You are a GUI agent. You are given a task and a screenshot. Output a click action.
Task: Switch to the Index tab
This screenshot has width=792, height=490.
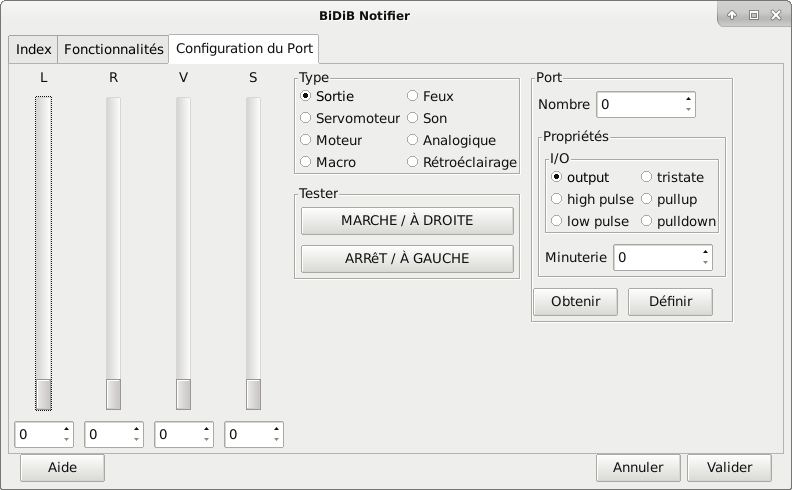tap(34, 49)
